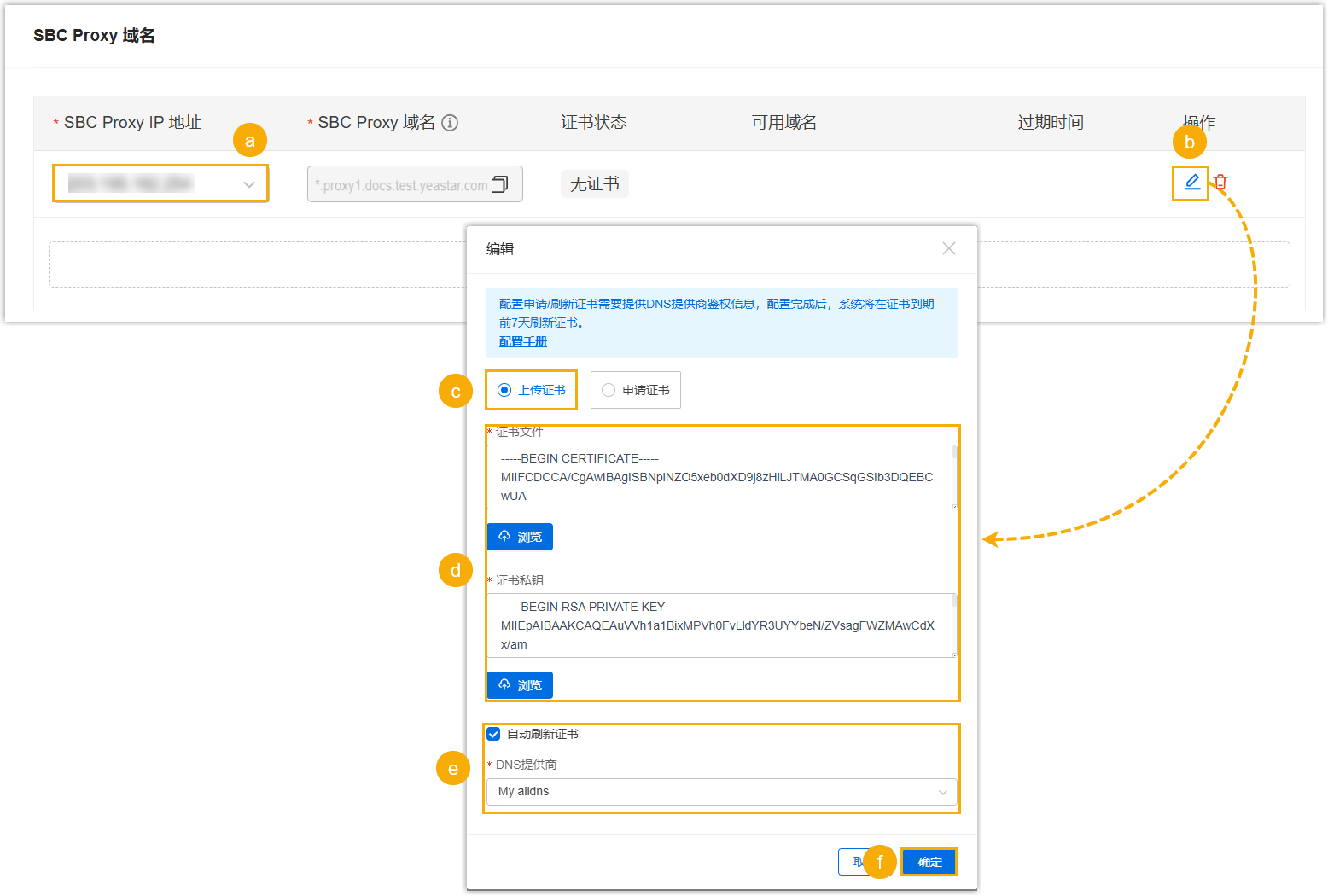Click the 确定 confirm button

click(x=929, y=862)
